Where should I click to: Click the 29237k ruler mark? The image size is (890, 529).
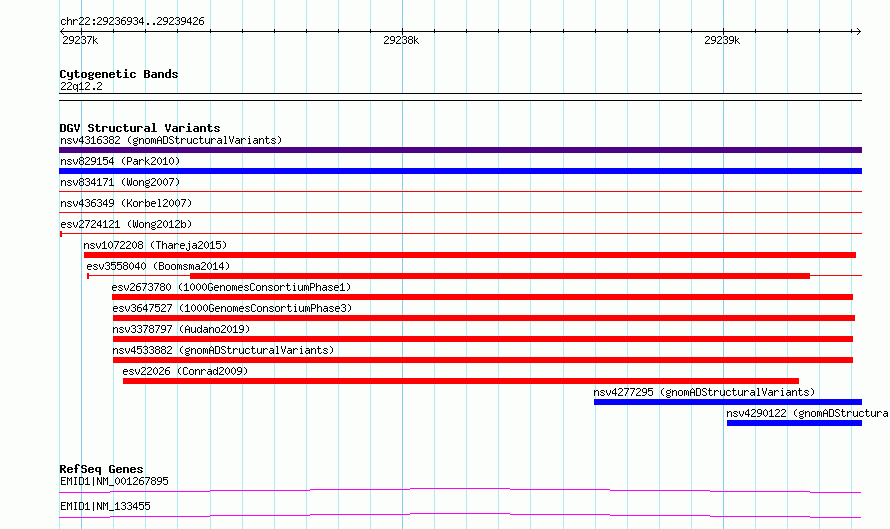pos(80,40)
